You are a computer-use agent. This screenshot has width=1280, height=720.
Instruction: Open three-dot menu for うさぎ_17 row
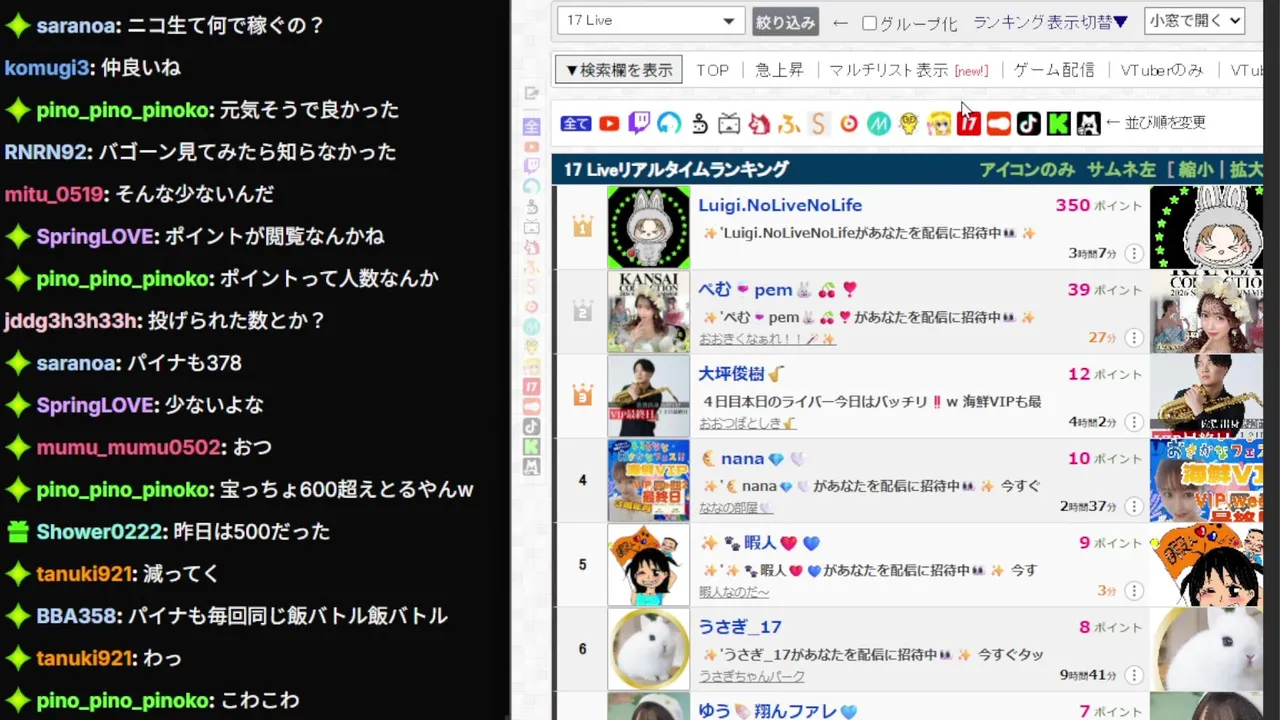[x=1133, y=675]
